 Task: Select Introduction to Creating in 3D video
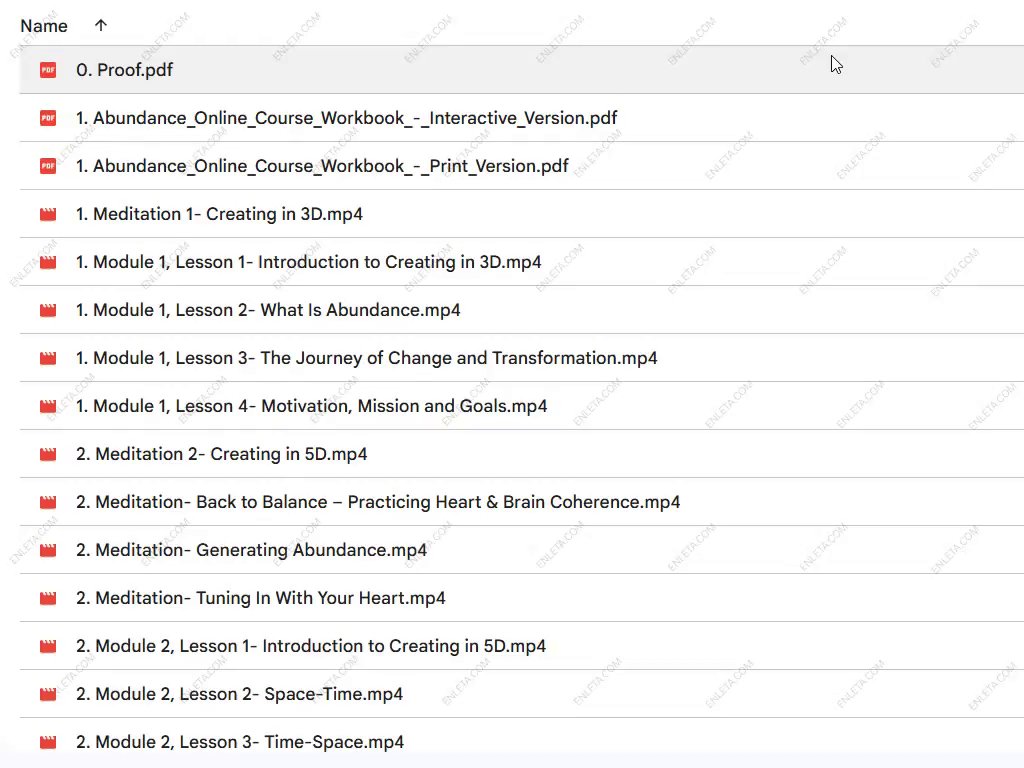click(308, 262)
